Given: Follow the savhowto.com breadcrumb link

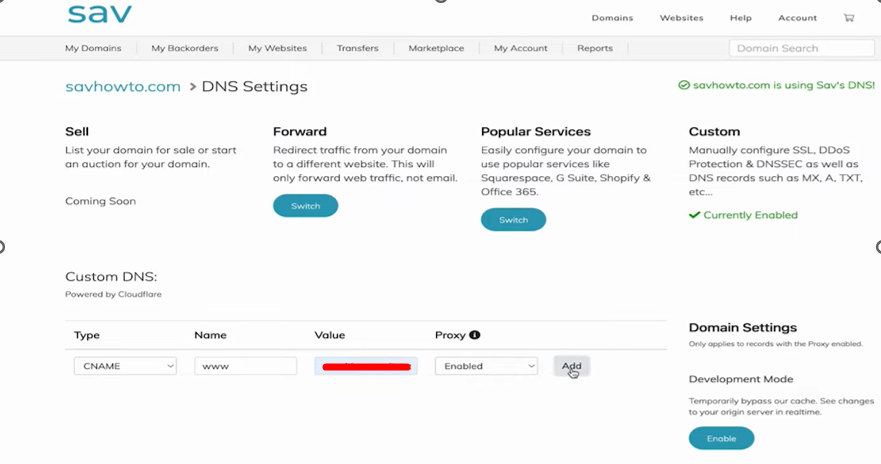Looking at the screenshot, I should [x=122, y=87].
